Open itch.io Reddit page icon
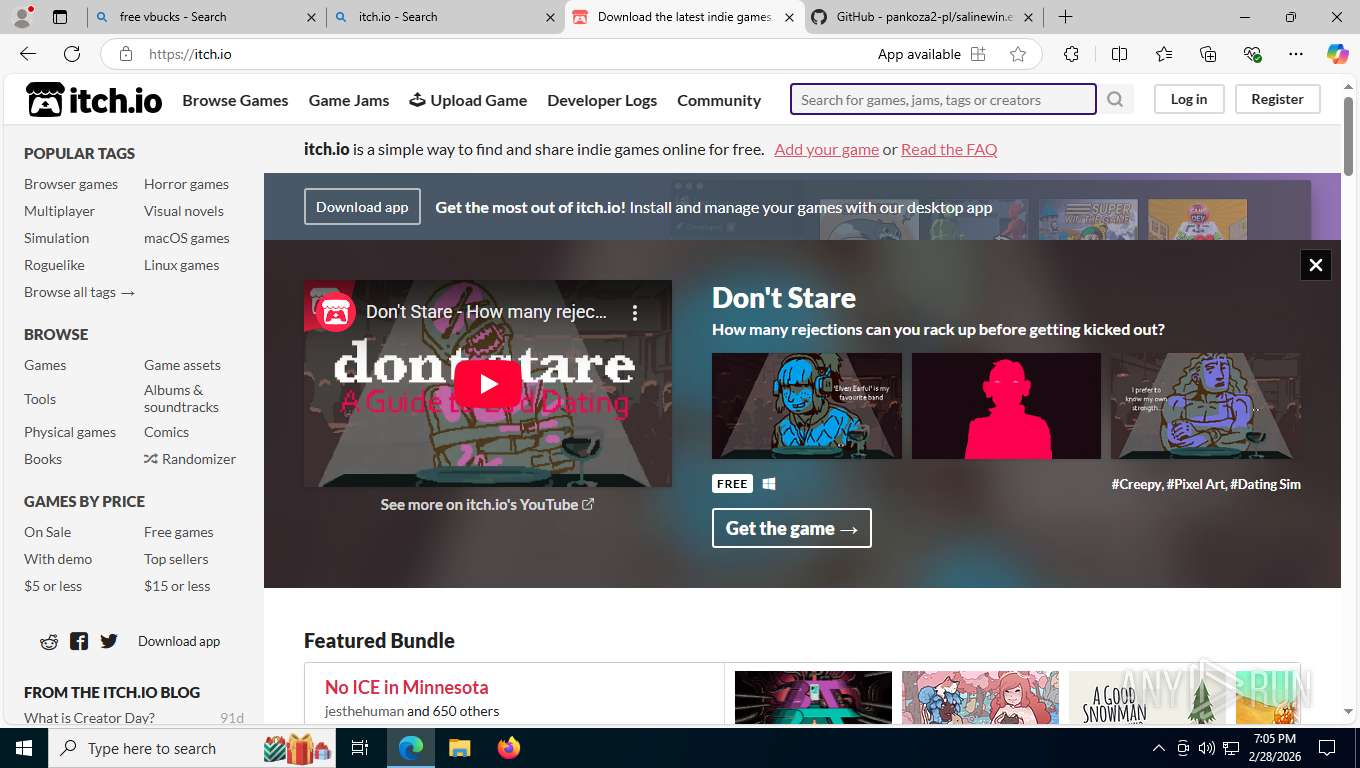The image size is (1360, 768). [49, 641]
